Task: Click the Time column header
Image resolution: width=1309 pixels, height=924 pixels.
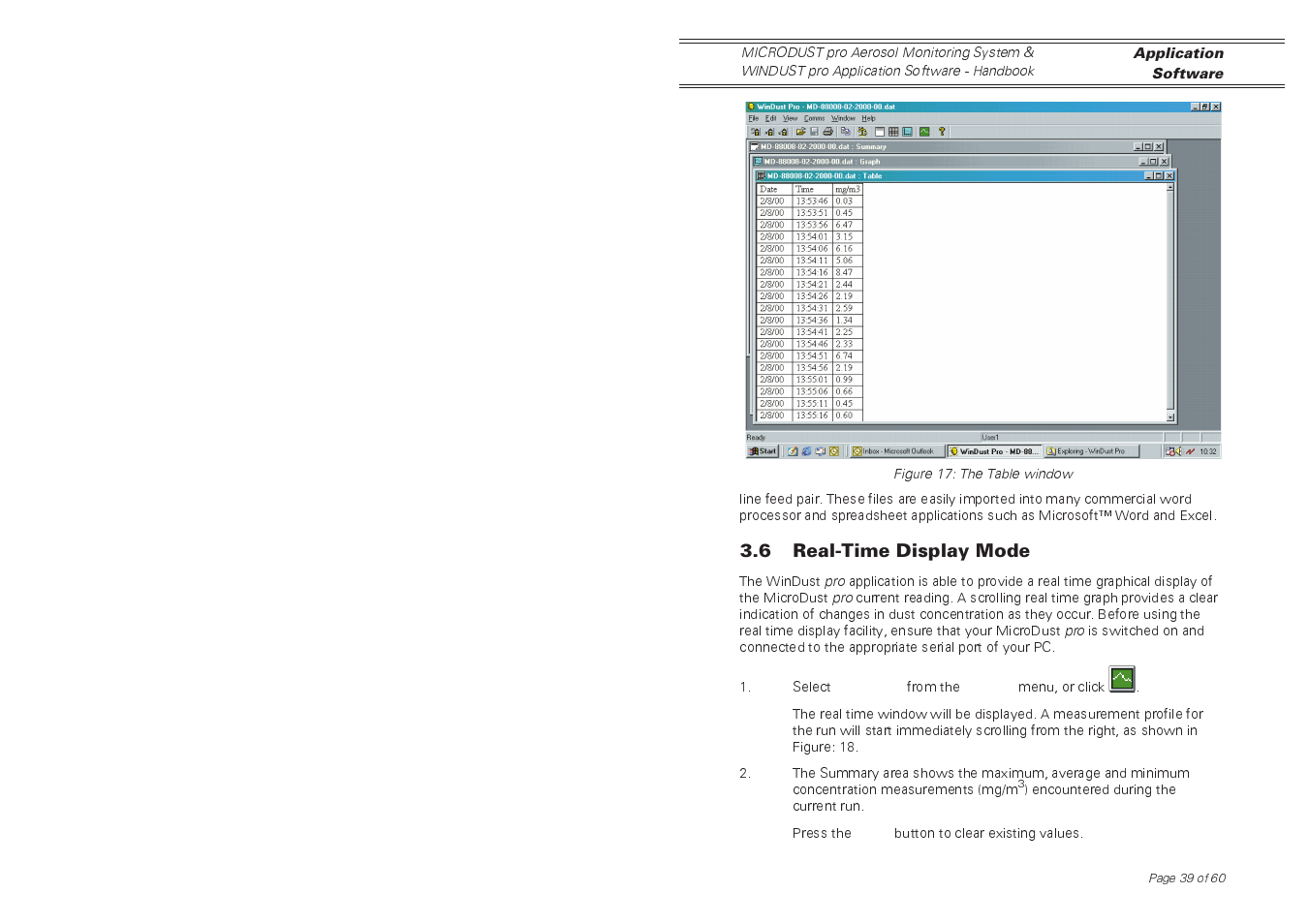Action: (813, 190)
